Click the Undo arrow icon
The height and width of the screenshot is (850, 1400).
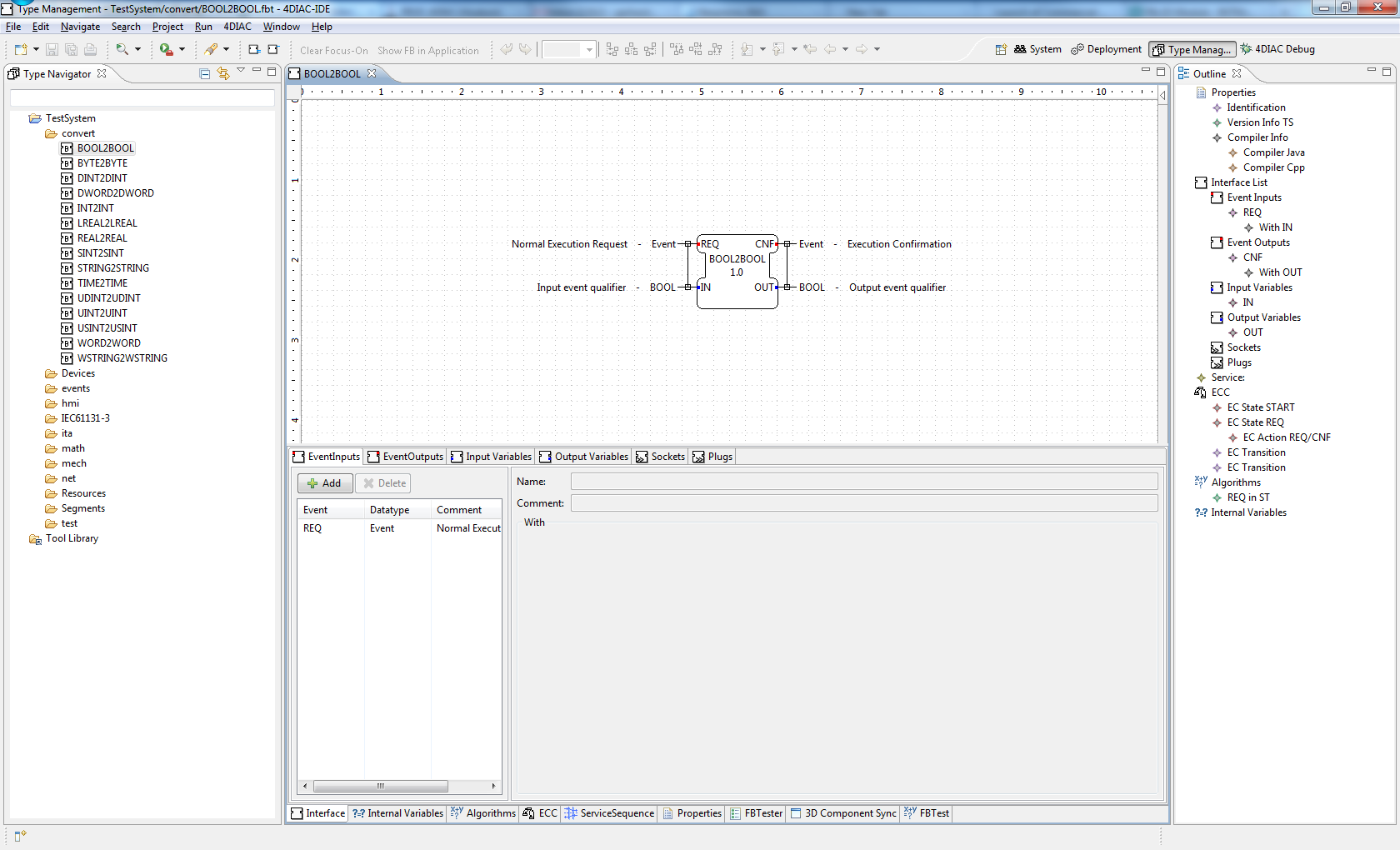(x=507, y=49)
